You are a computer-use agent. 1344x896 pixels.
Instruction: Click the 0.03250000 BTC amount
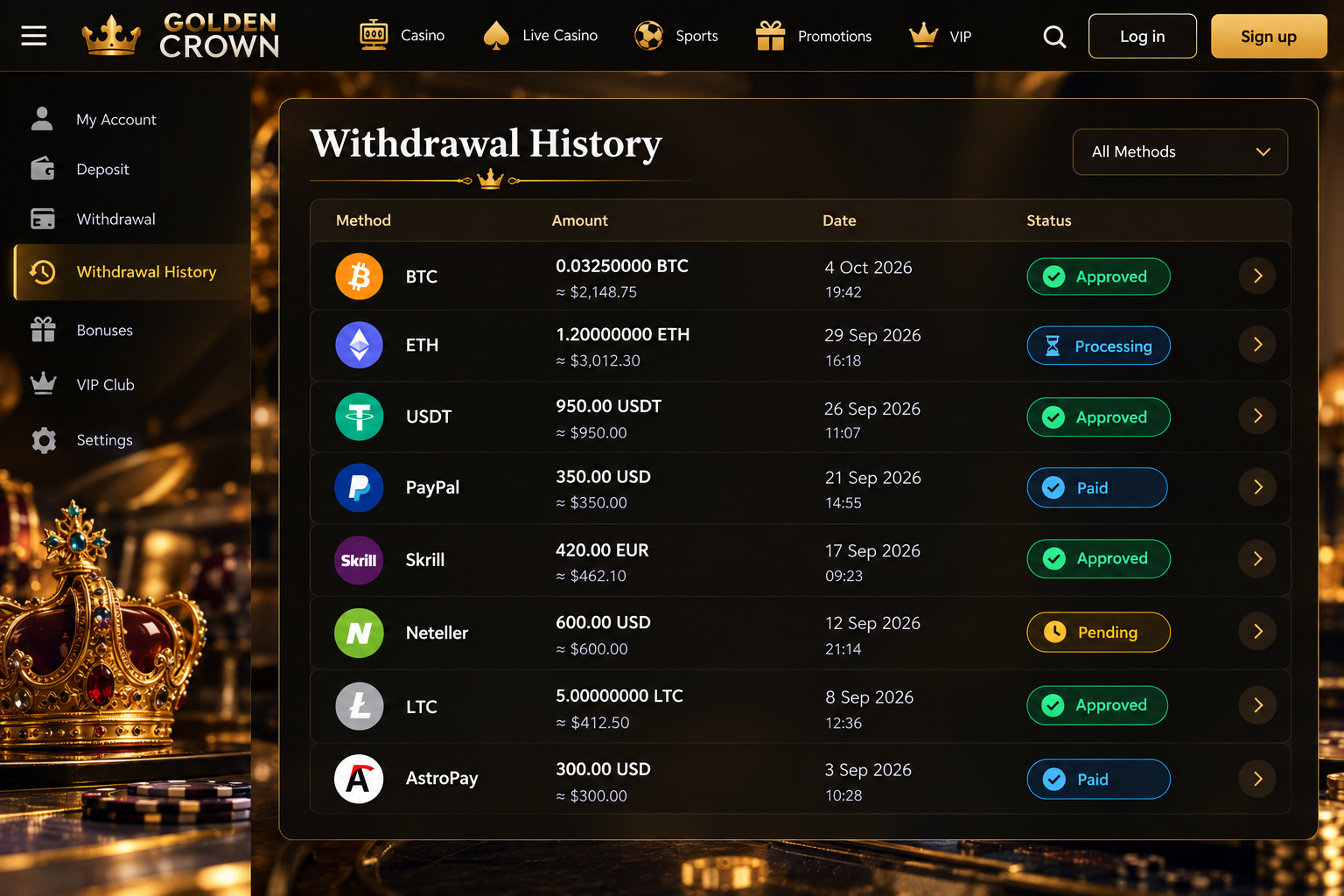[622, 266]
